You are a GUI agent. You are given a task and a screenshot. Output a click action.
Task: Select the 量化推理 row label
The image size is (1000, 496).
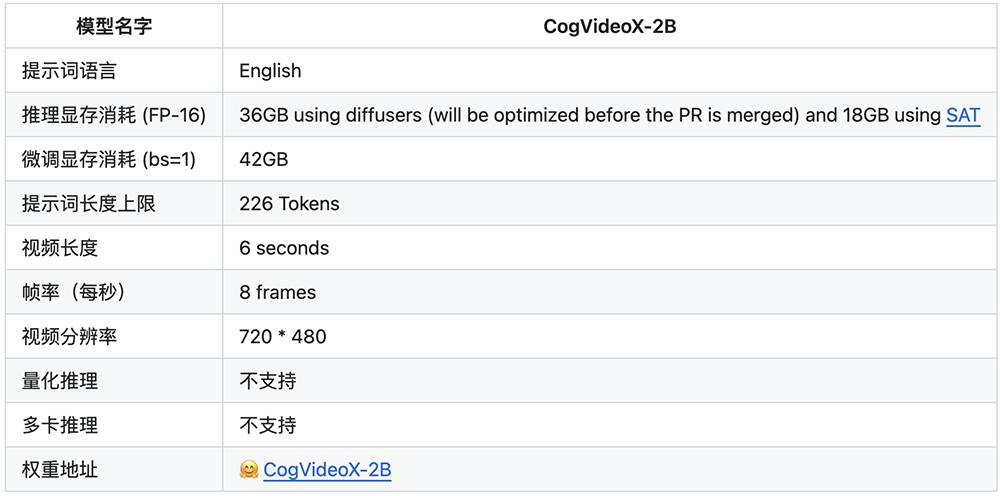click(x=60, y=381)
